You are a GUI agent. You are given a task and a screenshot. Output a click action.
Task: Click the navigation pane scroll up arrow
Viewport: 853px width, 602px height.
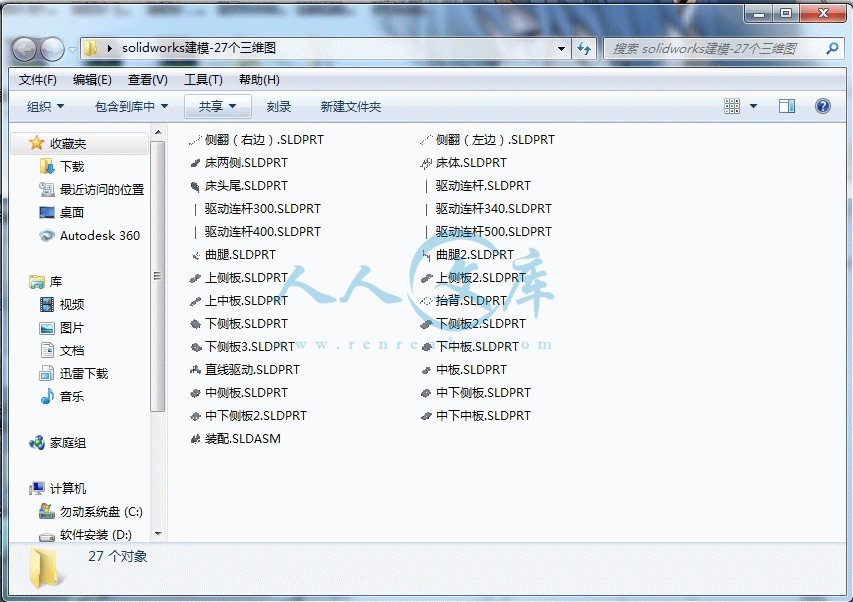(x=158, y=133)
